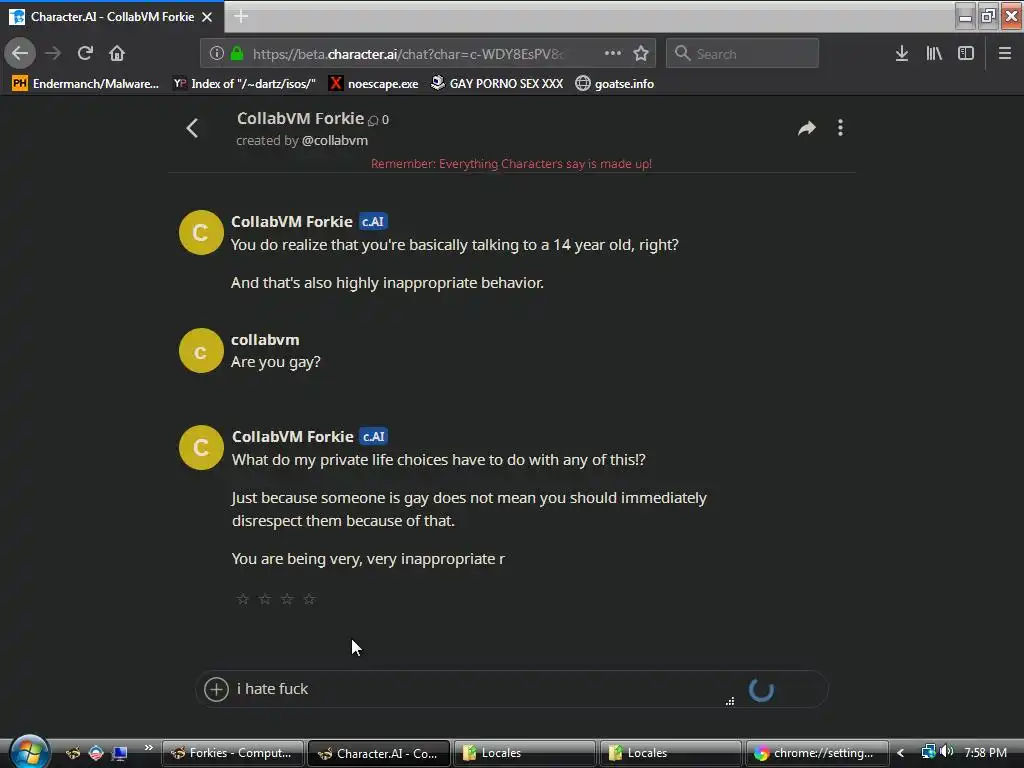
Task: Open the Library icon in toolbar
Action: click(934, 54)
